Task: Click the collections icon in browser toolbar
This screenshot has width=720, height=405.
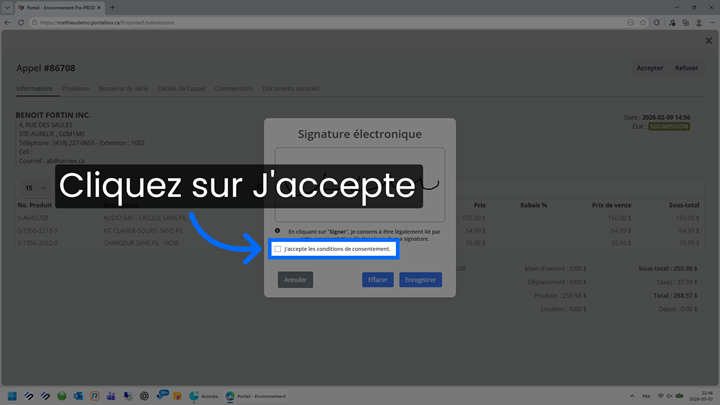Action: tap(686, 22)
